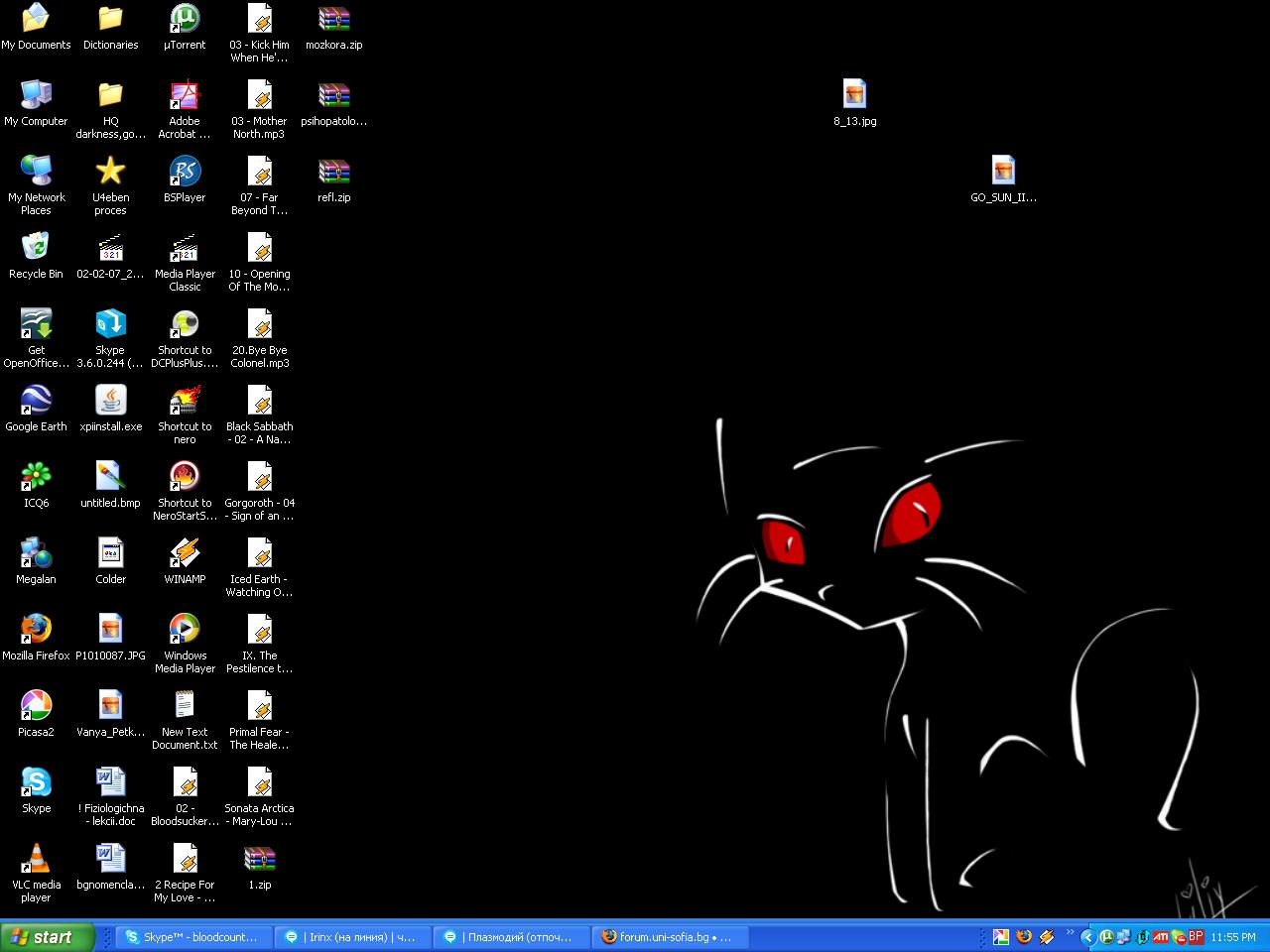
Task: Launch Mozilla Firefox from the desktop
Action: 36,630
